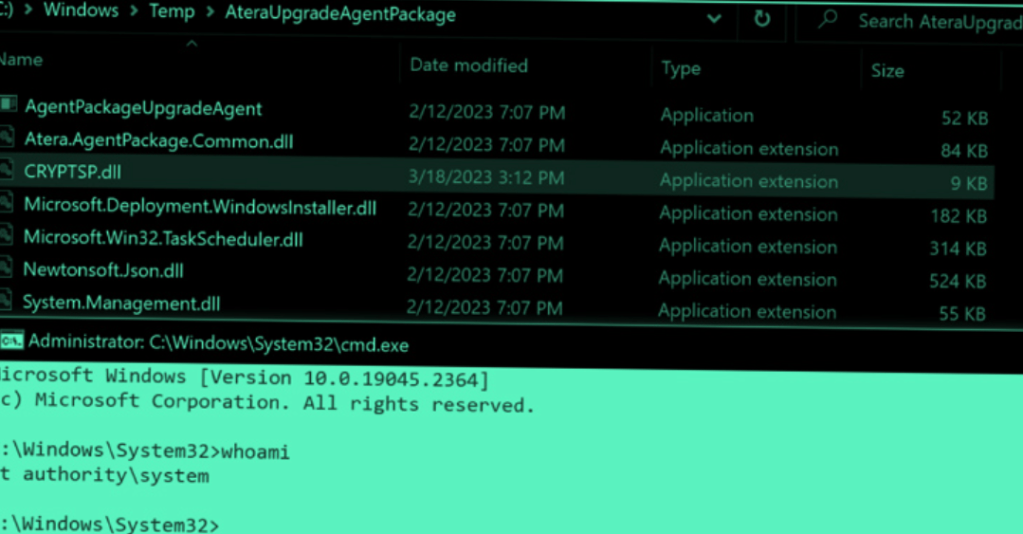Click the Microsoft.Win32.TaskScheduler.dll file icon
The image size is (1023, 534).
point(6,237)
